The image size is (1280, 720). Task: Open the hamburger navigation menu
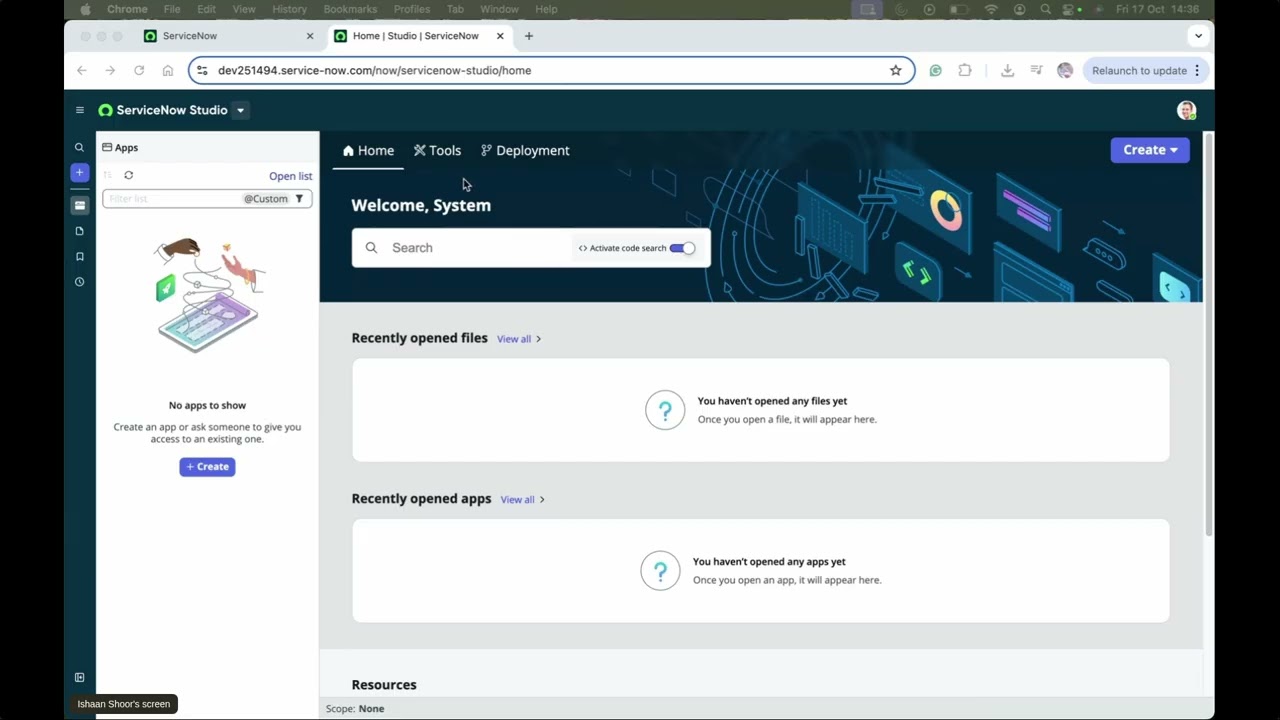(x=80, y=110)
